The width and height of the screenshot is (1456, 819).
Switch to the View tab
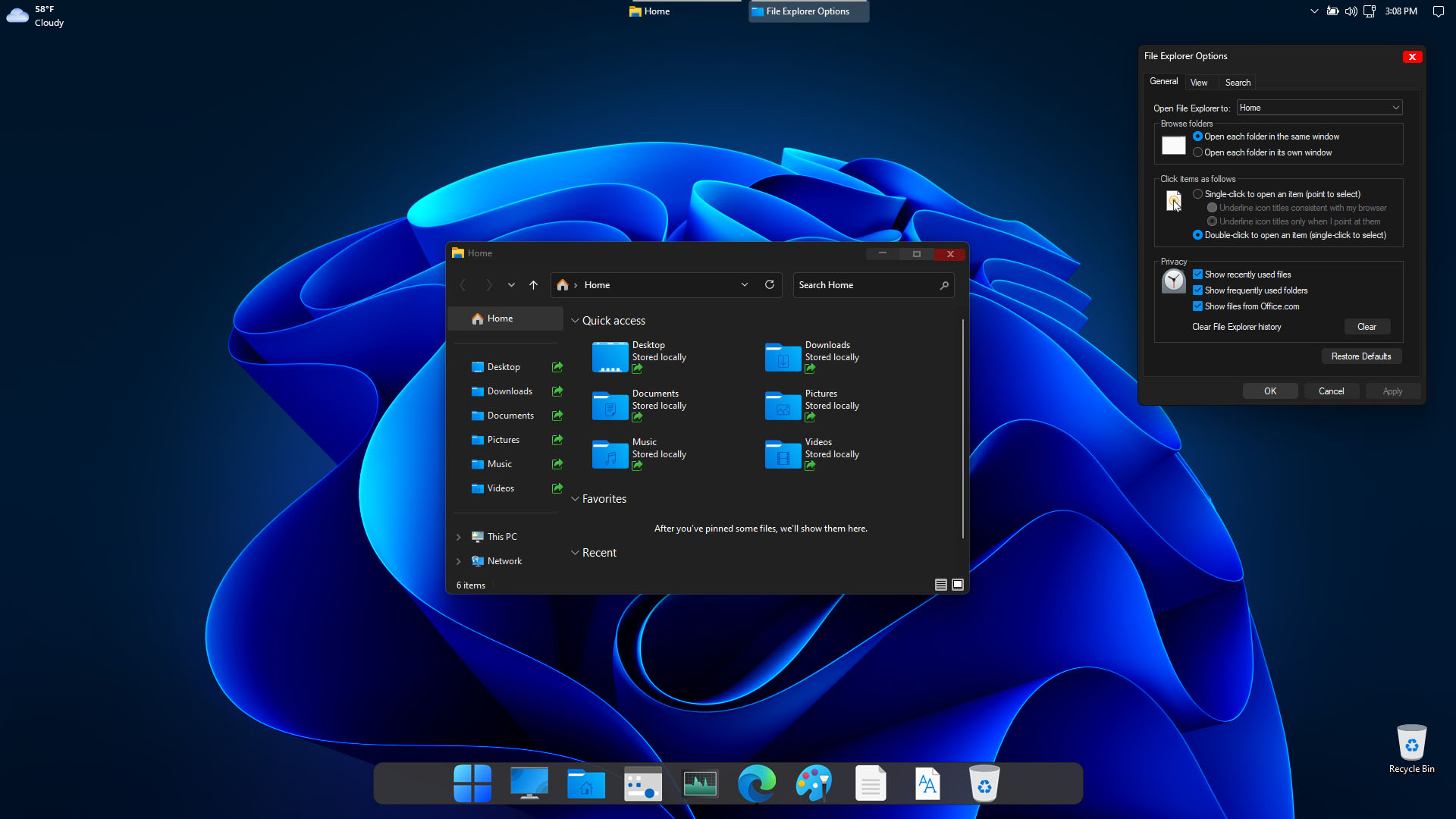click(x=1198, y=83)
